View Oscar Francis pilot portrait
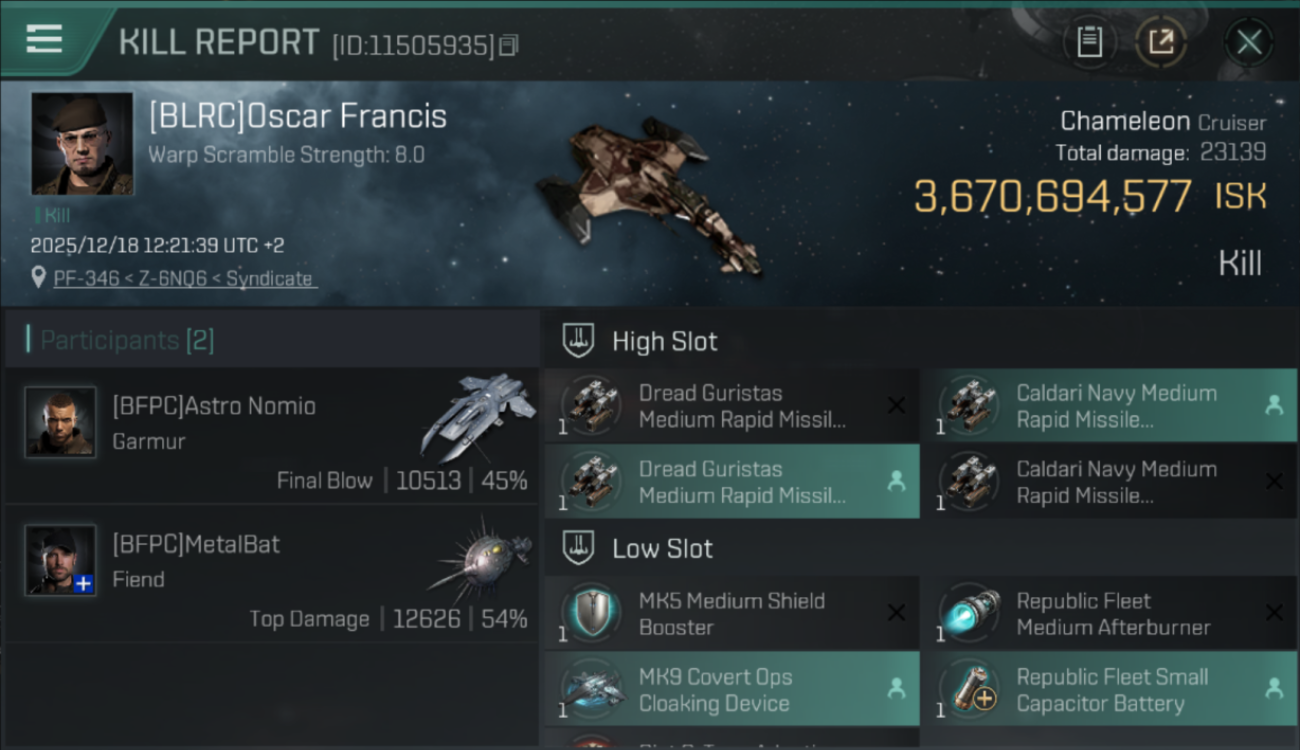 pyautogui.click(x=82, y=143)
